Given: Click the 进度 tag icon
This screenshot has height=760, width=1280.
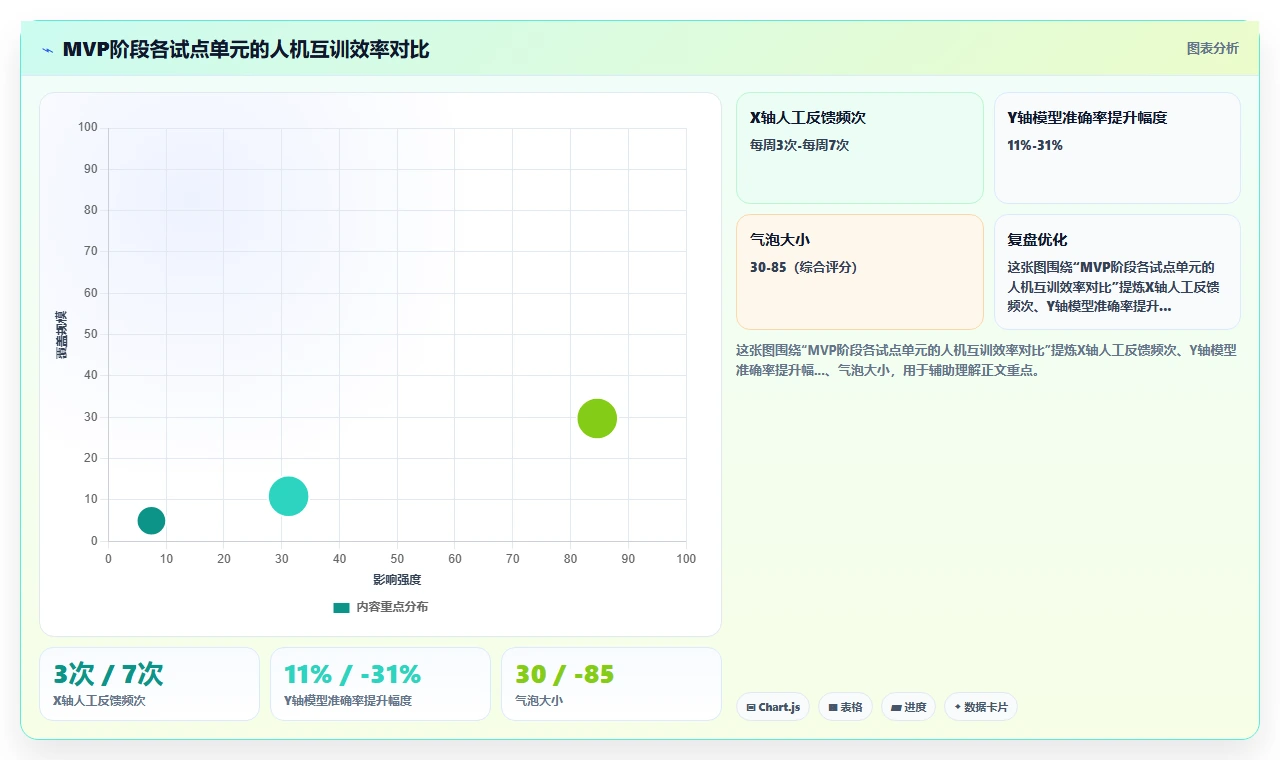Looking at the screenshot, I should tap(896, 707).
